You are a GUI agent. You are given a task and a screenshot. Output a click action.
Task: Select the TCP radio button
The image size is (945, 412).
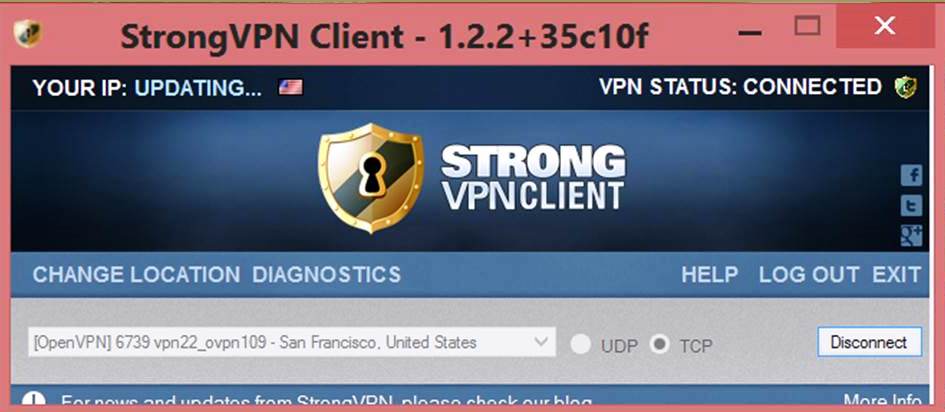(660, 345)
